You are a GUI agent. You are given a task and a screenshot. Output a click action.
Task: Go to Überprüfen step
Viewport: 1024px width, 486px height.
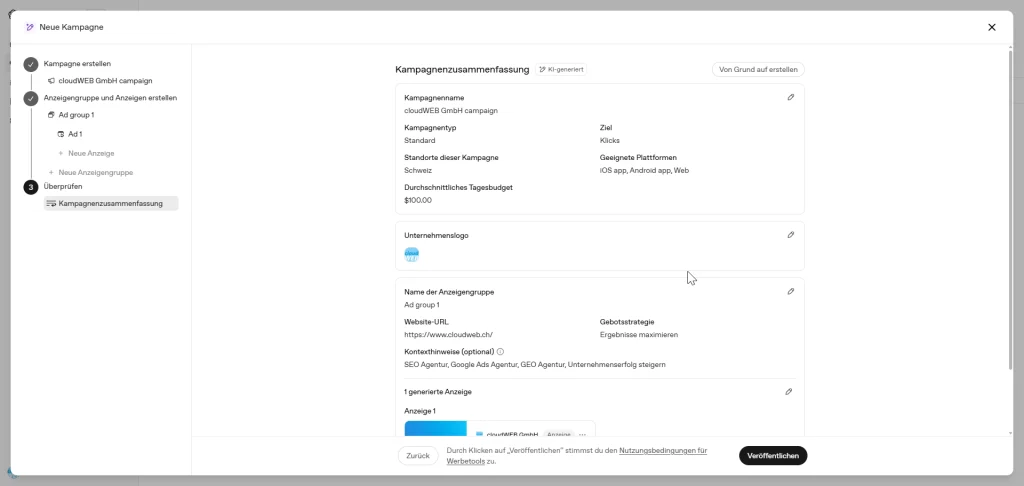[x=63, y=187]
